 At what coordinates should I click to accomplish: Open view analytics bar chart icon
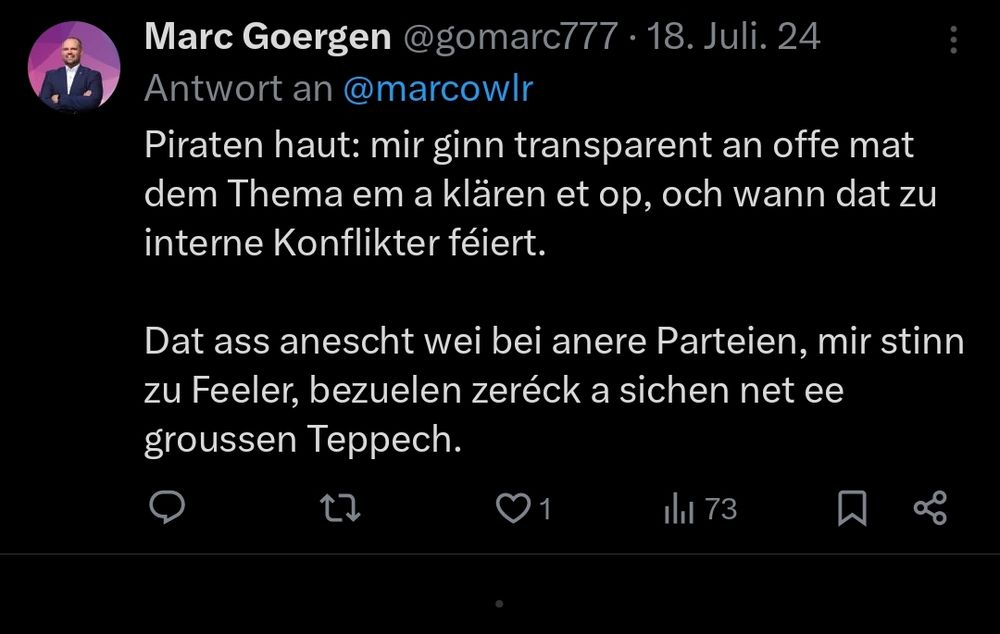pos(678,510)
